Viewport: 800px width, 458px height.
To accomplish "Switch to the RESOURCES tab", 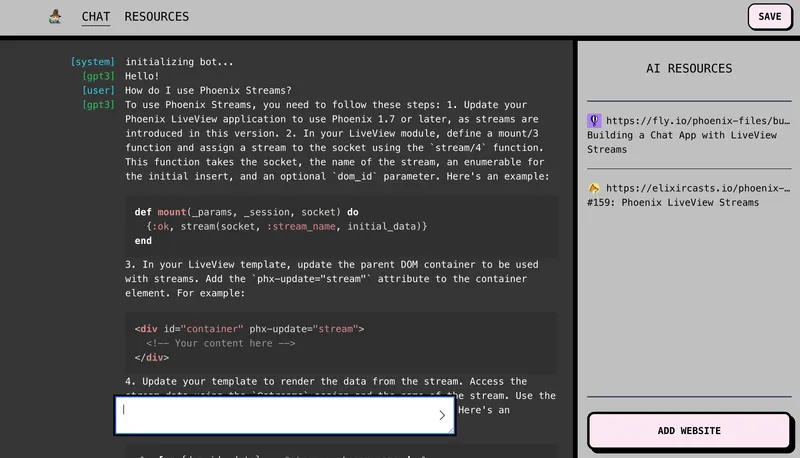I will tap(157, 17).
